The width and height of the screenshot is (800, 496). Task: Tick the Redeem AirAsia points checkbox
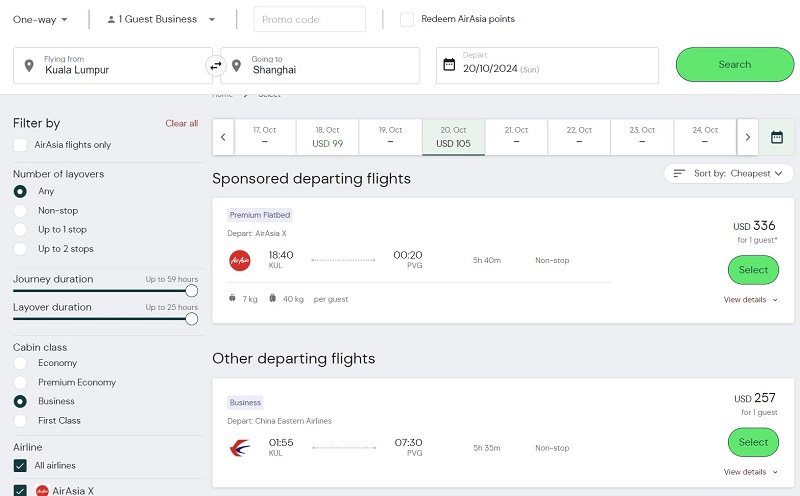tap(407, 19)
